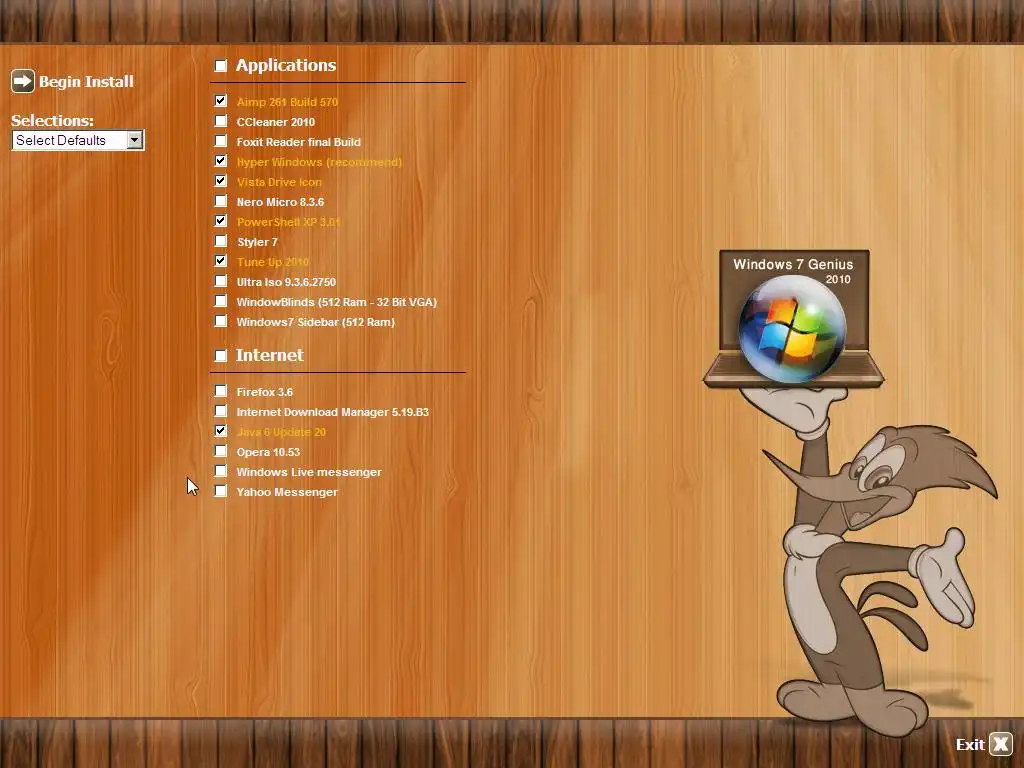Enable the Styler 7 checkbox
Viewport: 1024px width, 768px height.
(x=221, y=241)
